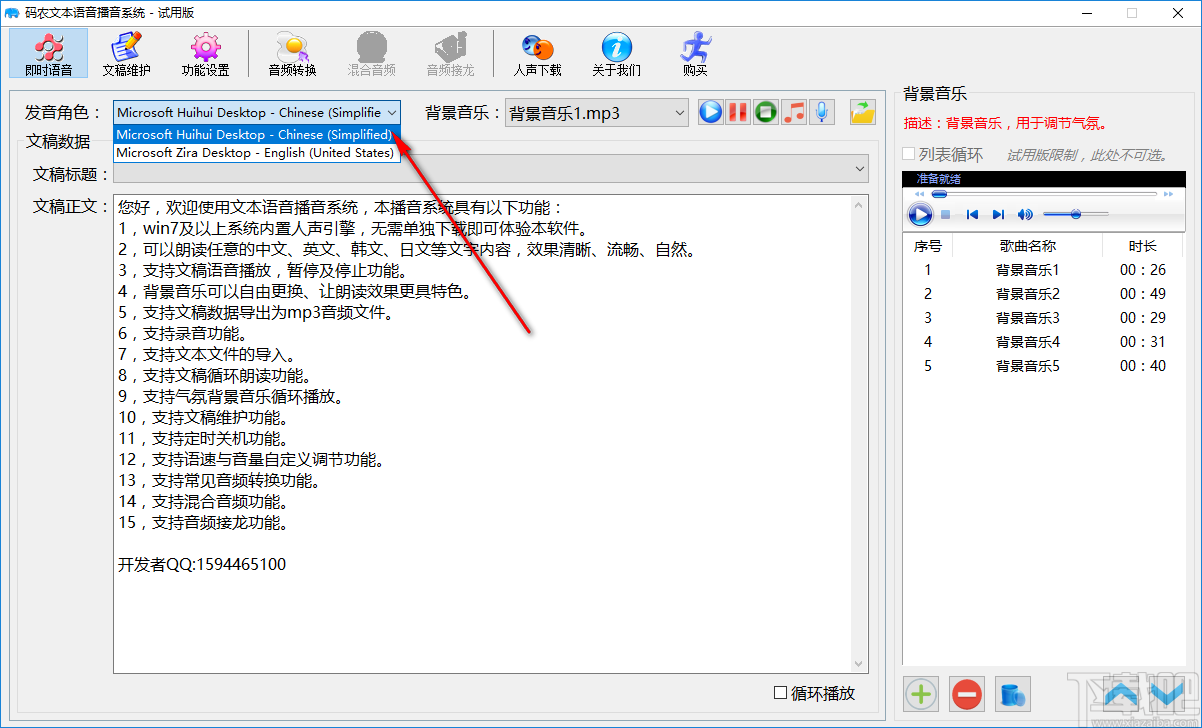Mute the background music speaker icon
The width and height of the screenshot is (1202, 728).
[x=1025, y=215]
